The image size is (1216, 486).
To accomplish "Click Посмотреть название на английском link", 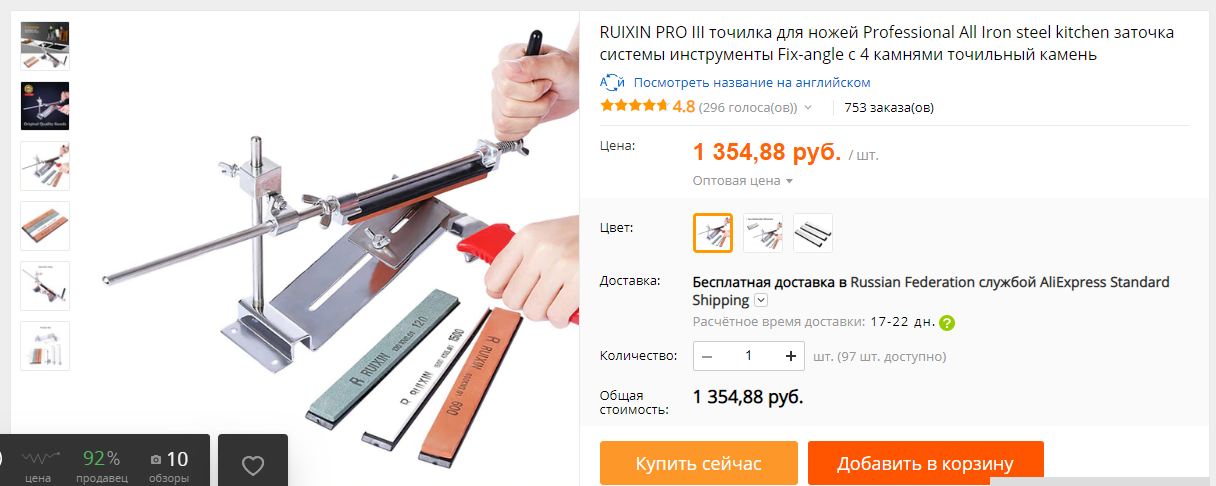I will (752, 82).
